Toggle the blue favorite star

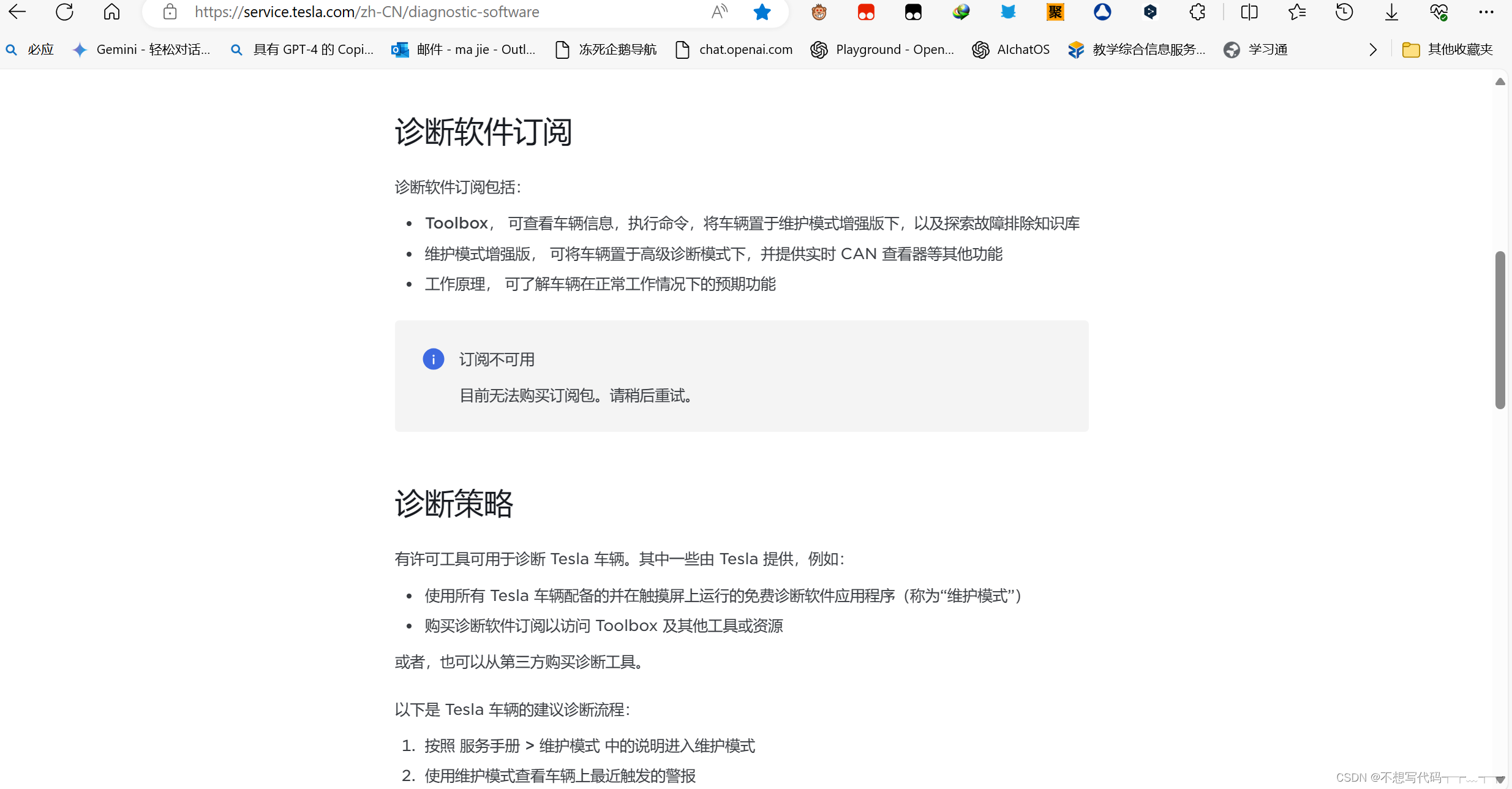(x=762, y=12)
